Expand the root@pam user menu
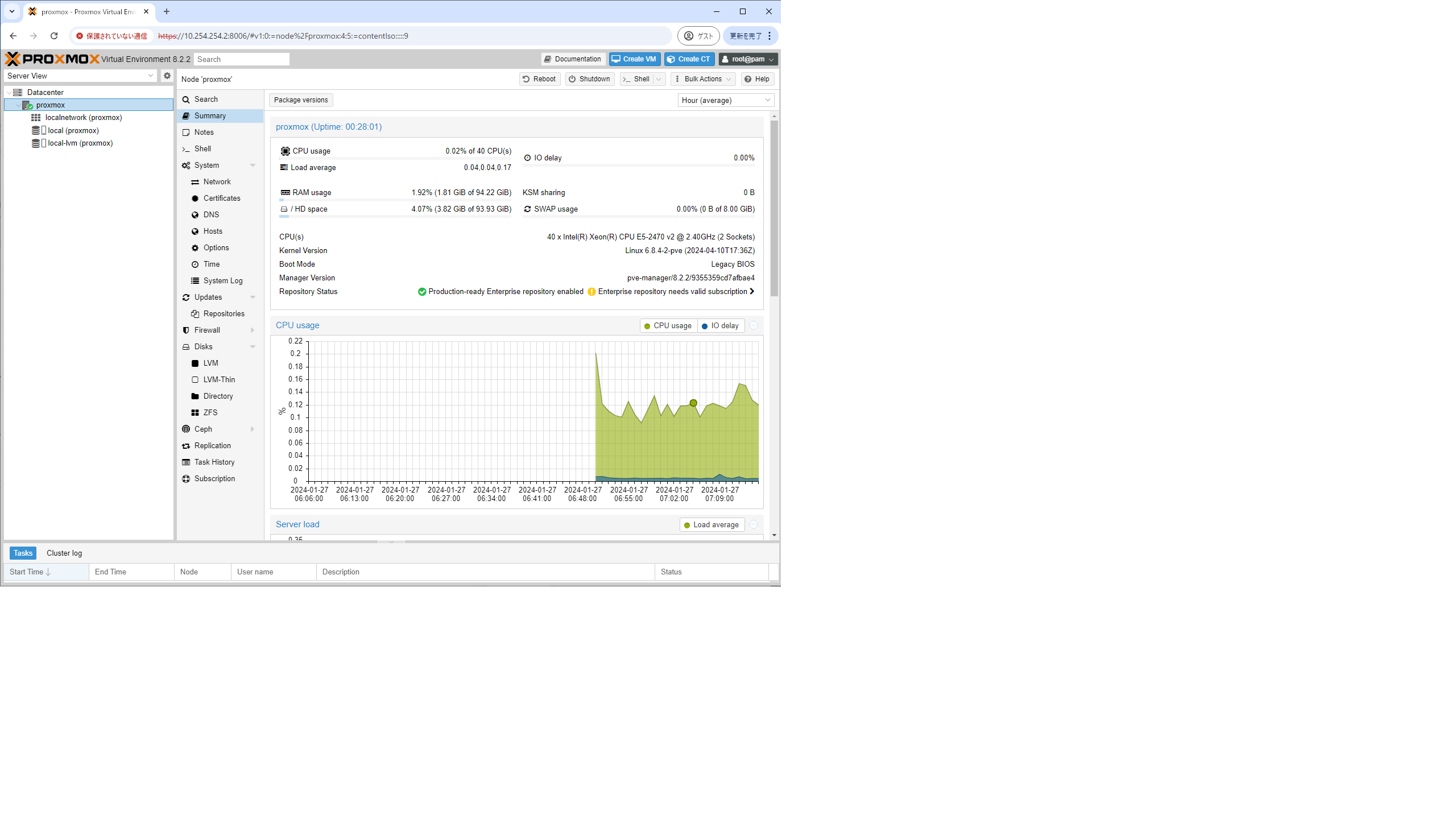This screenshot has height=819, width=1456. tap(747, 59)
